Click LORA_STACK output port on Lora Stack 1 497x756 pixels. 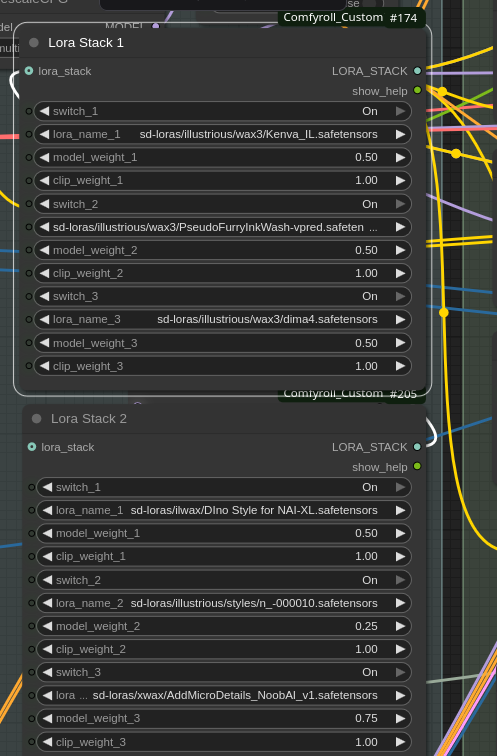(417, 71)
